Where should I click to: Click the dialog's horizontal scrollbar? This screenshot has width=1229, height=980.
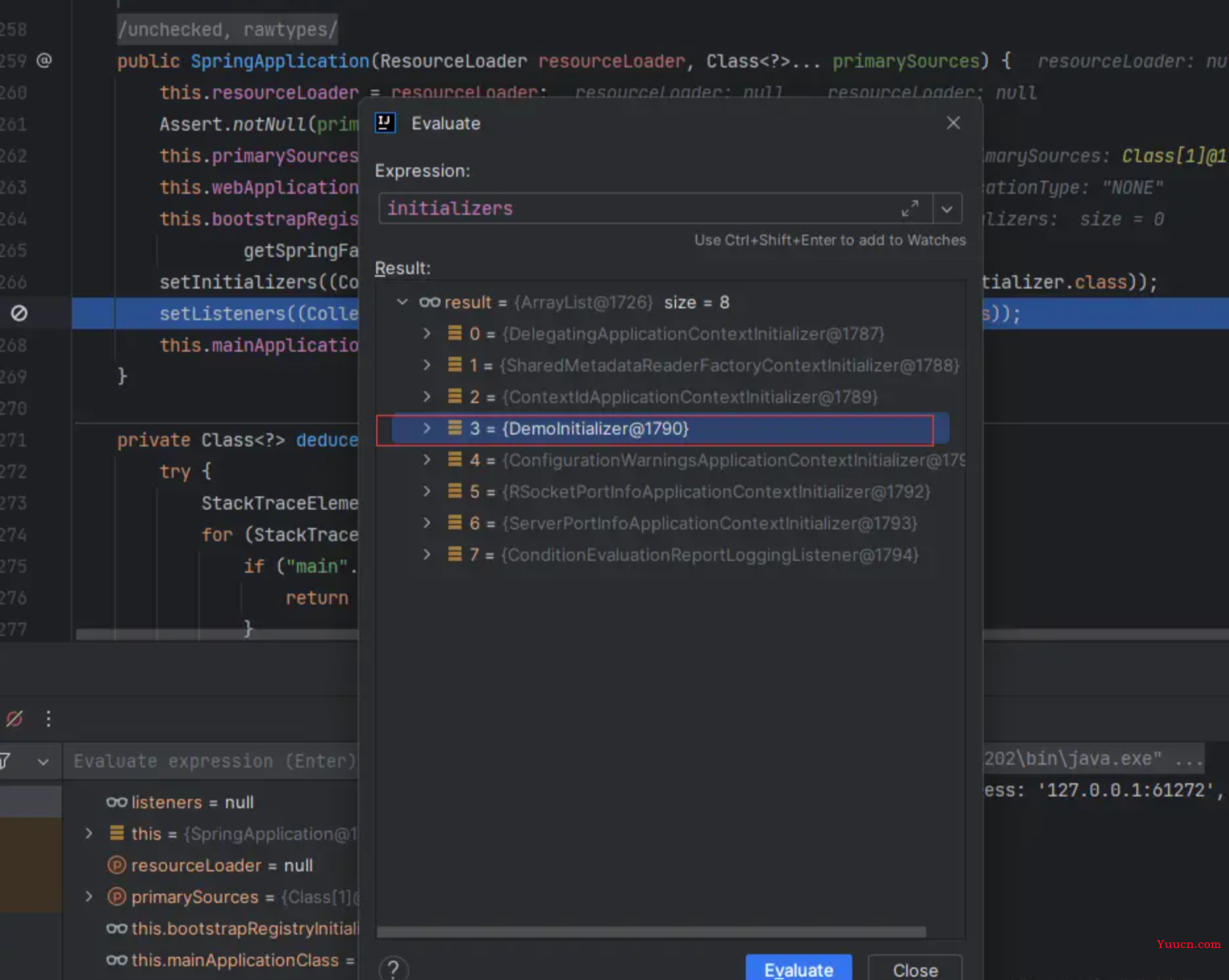(x=651, y=932)
